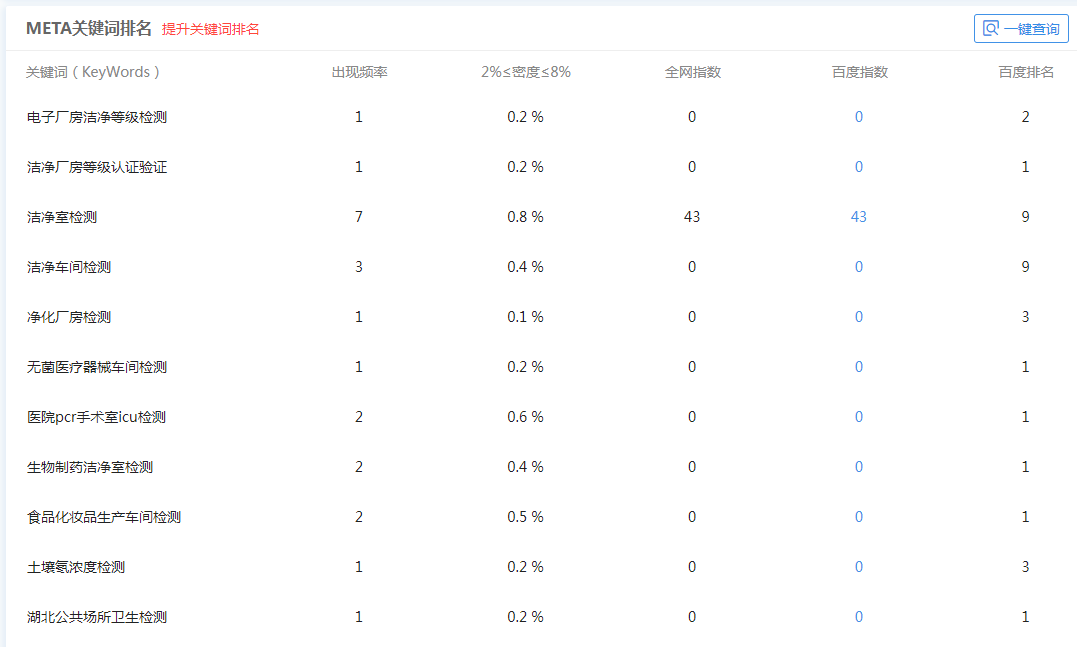
Task: Click density 0.1 % for 净化厂房检测
Action: [x=525, y=317]
